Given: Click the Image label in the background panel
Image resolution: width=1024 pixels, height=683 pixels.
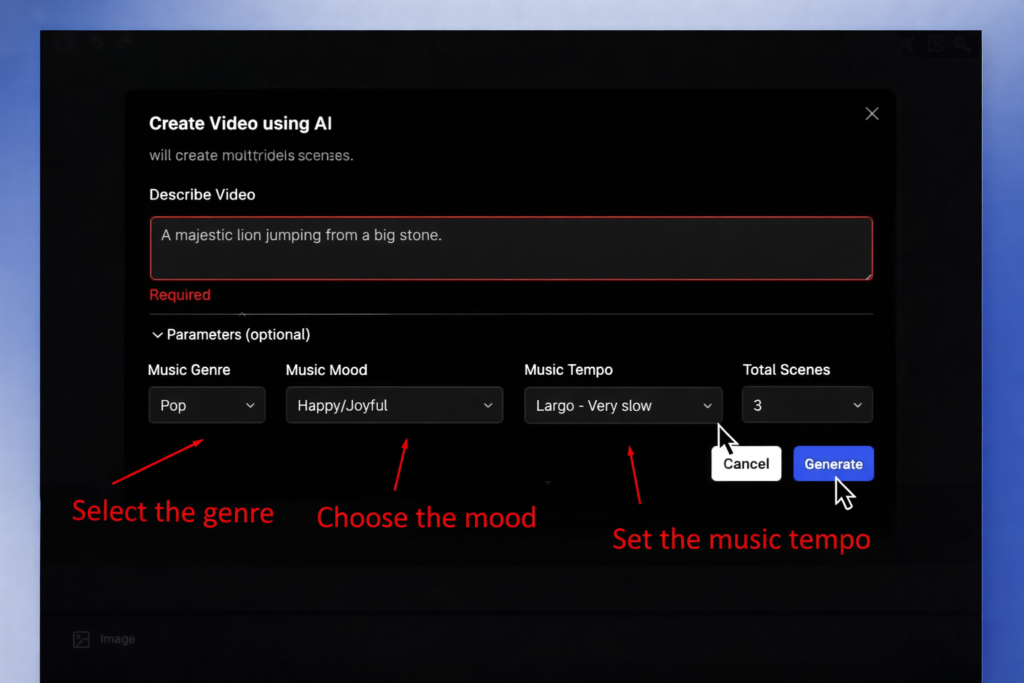Looking at the screenshot, I should pos(117,639).
